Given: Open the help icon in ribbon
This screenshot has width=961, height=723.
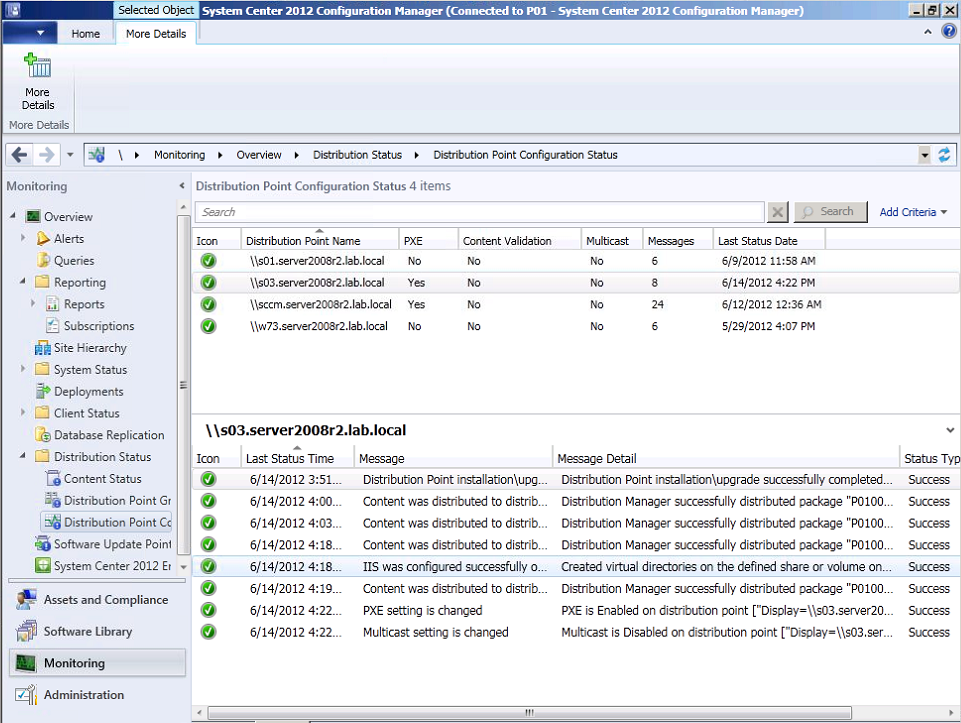Looking at the screenshot, I should coord(949,32).
